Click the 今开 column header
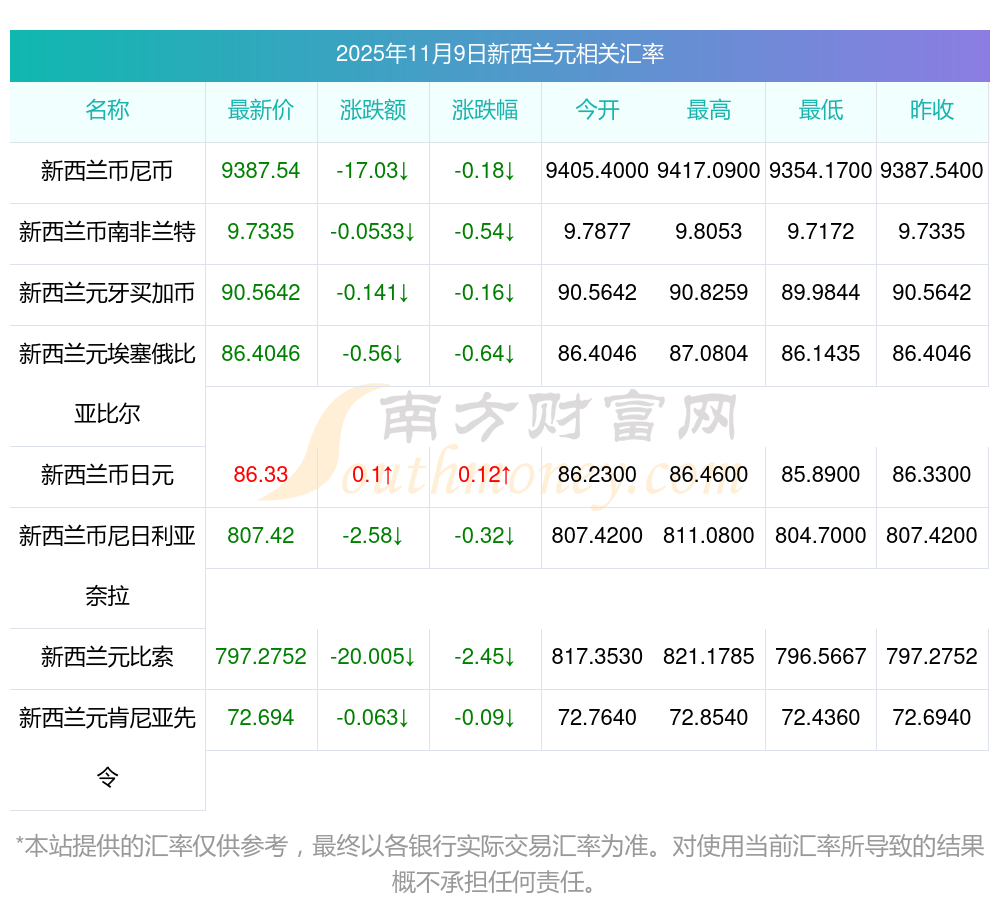Screen dimensions: 1000x913 point(597,110)
